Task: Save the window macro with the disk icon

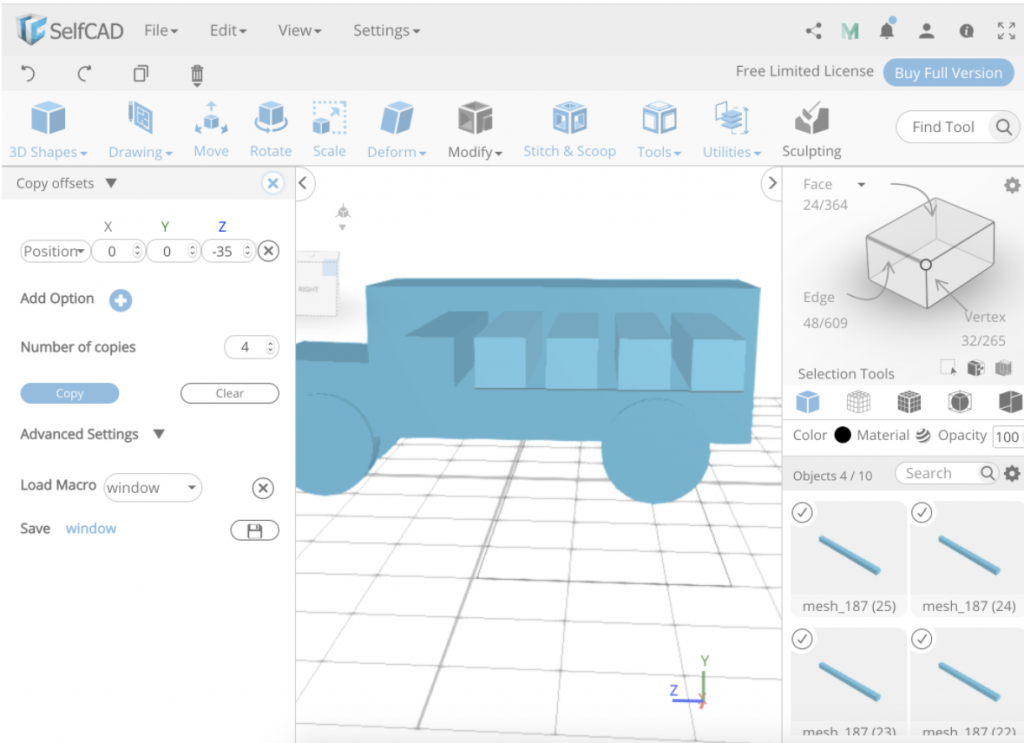Action: pyautogui.click(x=254, y=530)
